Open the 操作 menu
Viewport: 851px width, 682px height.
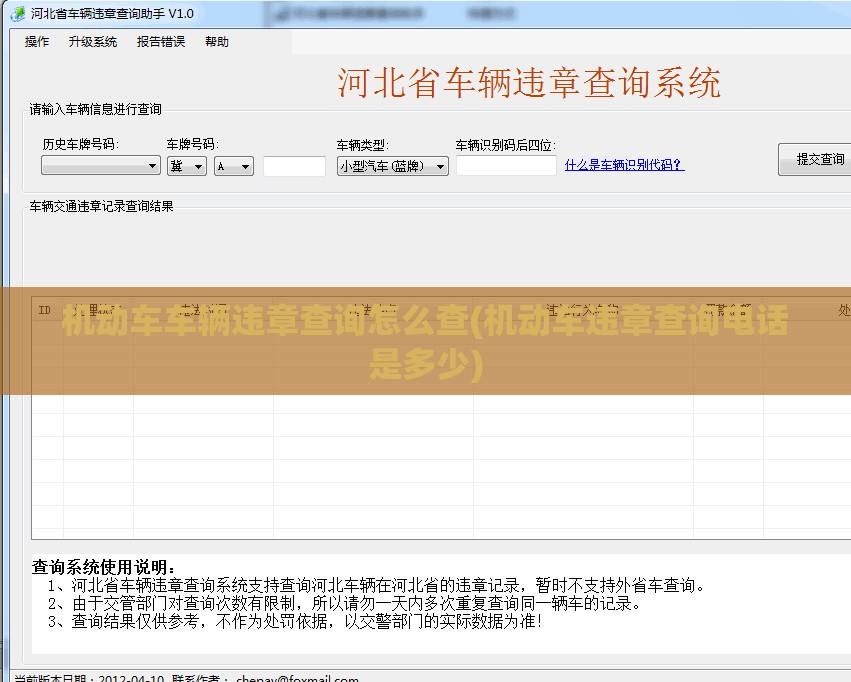tap(37, 42)
